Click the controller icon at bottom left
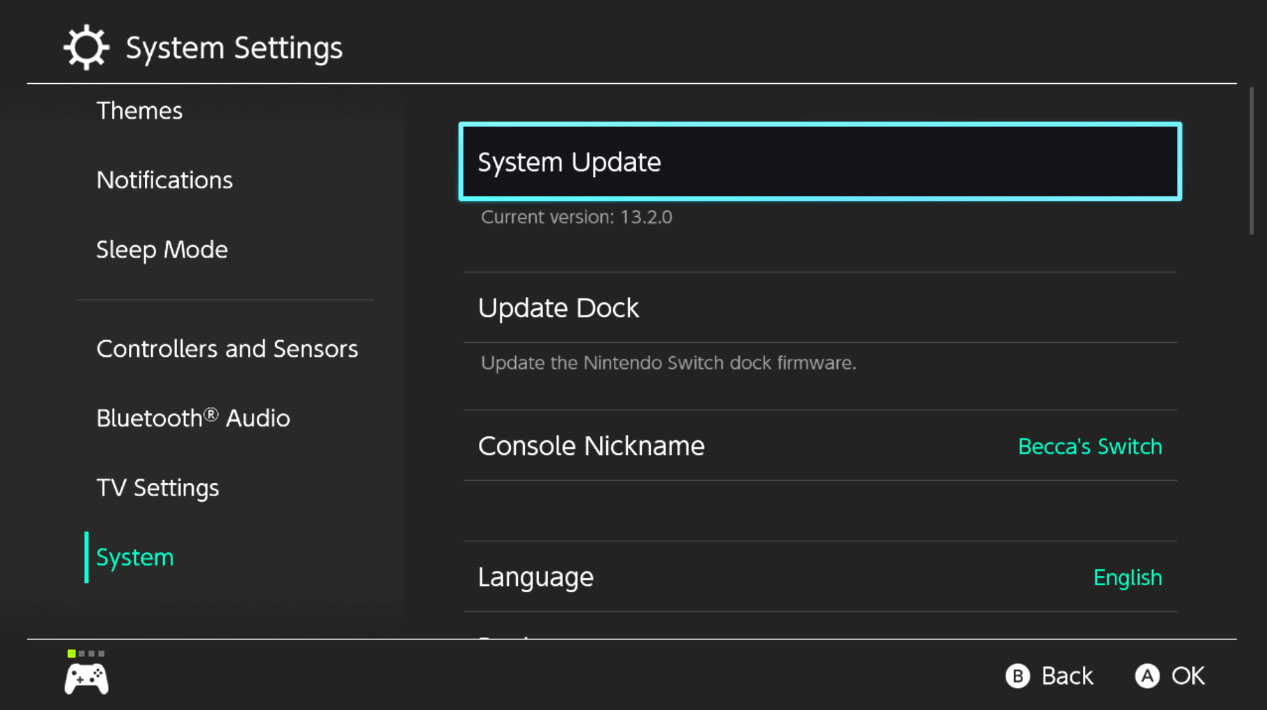 86,679
